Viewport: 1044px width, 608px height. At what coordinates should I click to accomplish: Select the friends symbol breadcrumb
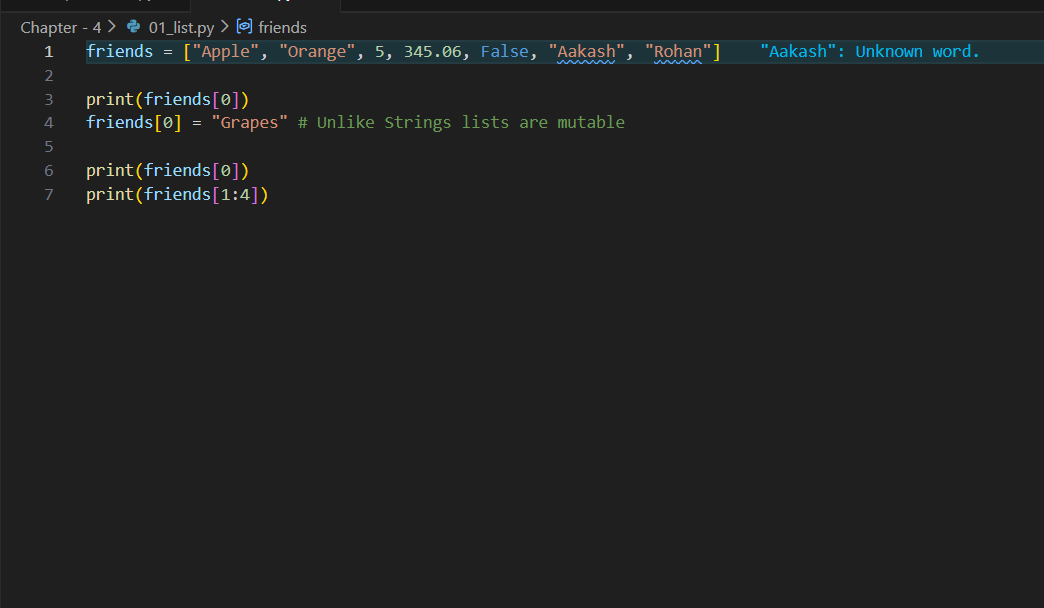(282, 27)
